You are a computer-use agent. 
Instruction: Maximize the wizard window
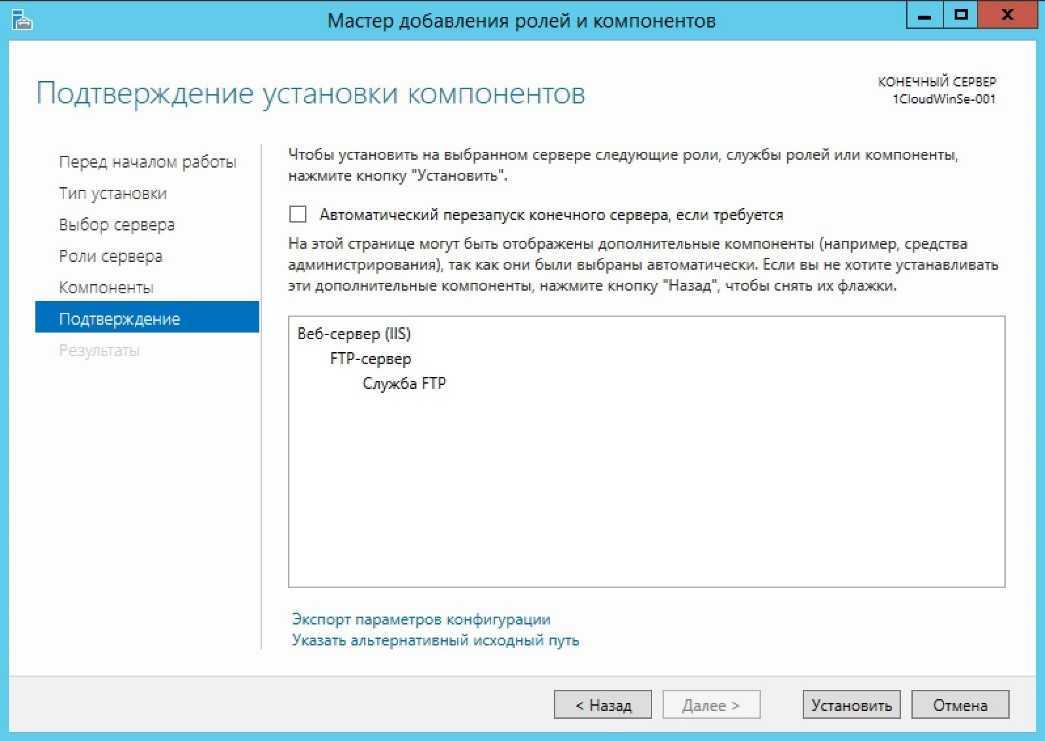click(x=960, y=16)
